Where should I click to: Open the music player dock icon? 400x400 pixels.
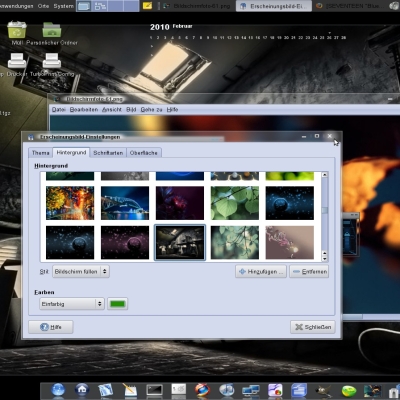227,390
